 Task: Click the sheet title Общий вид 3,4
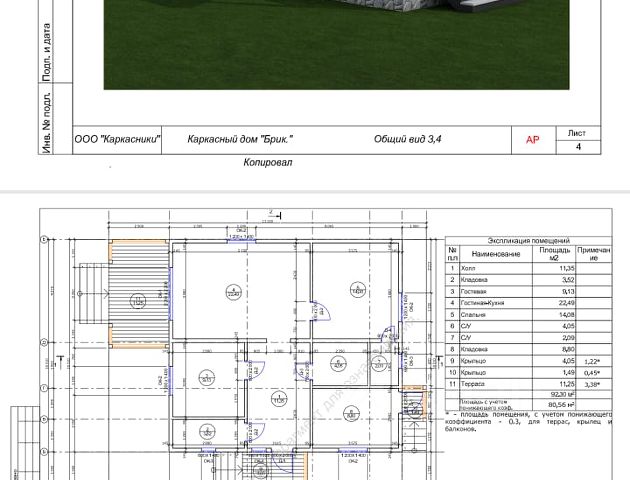[x=407, y=139]
